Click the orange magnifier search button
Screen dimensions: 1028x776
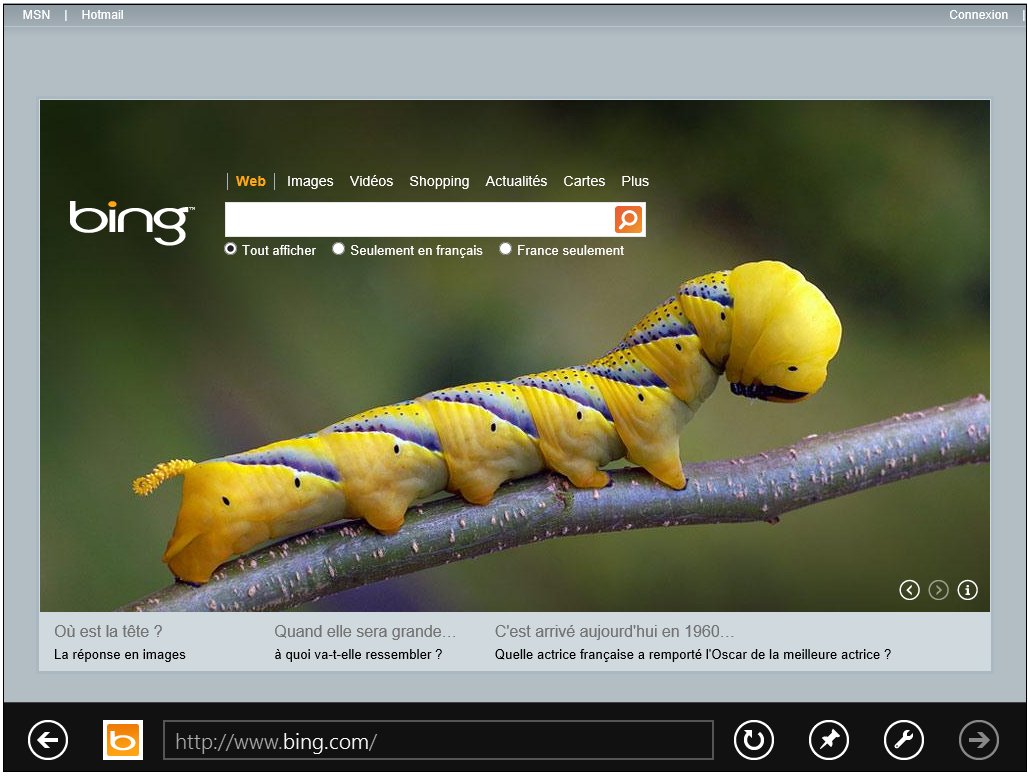[628, 219]
